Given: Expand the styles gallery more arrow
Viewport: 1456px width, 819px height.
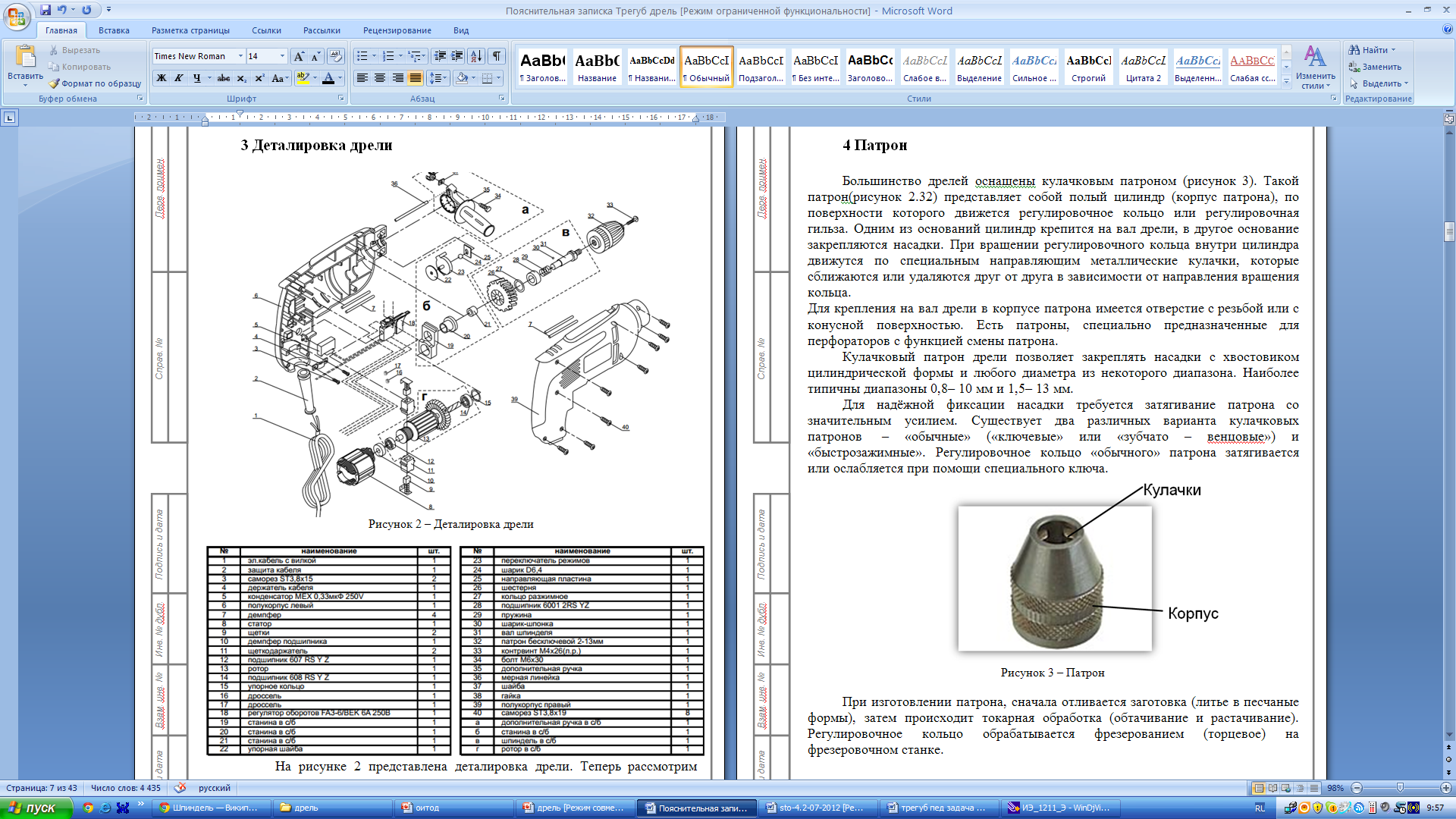Looking at the screenshot, I should click(x=1286, y=82).
